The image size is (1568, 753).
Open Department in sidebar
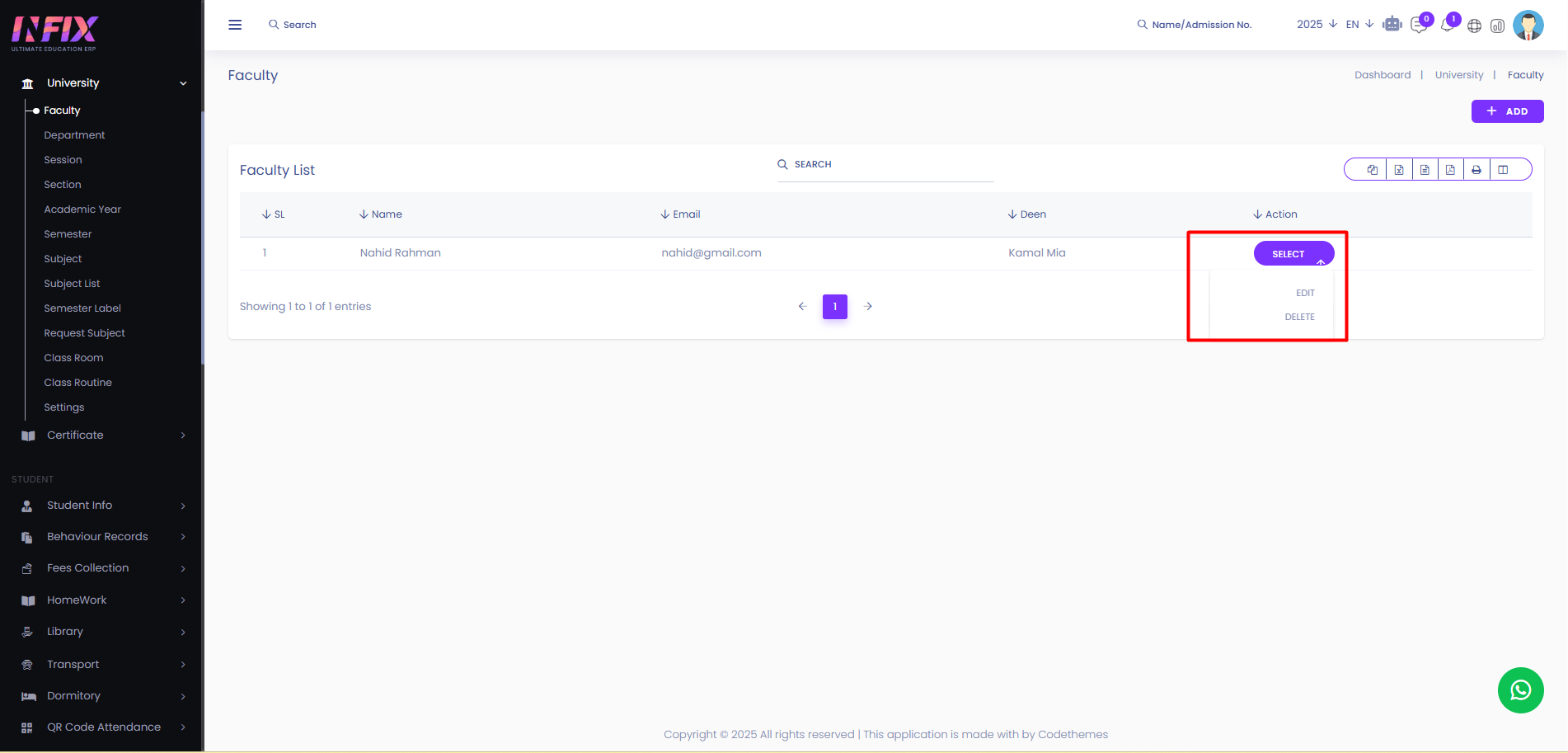coord(74,135)
